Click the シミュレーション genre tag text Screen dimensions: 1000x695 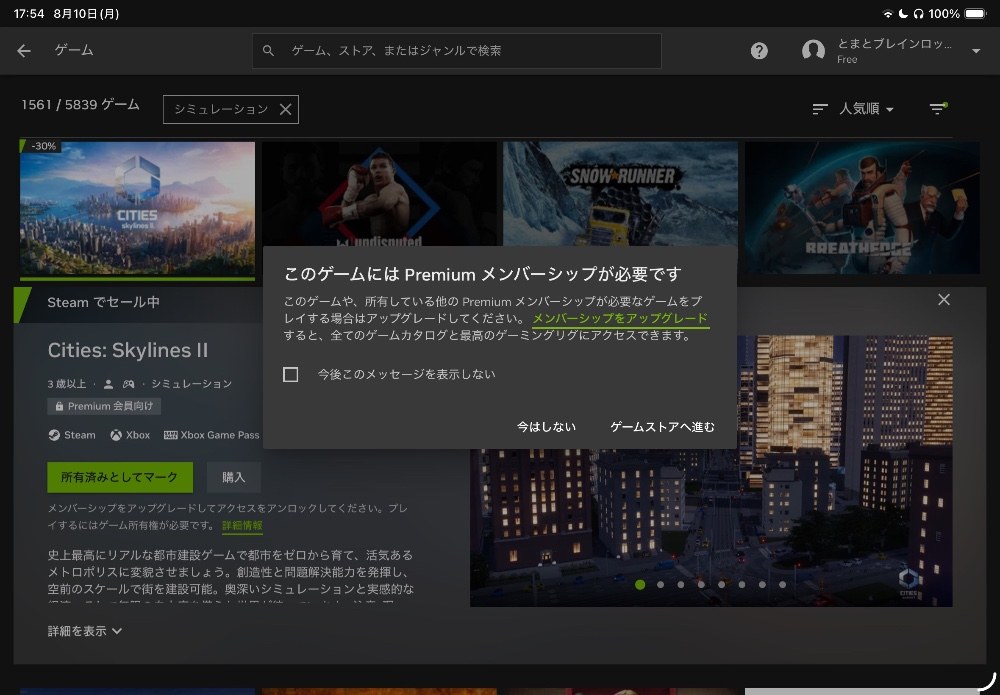191,384
